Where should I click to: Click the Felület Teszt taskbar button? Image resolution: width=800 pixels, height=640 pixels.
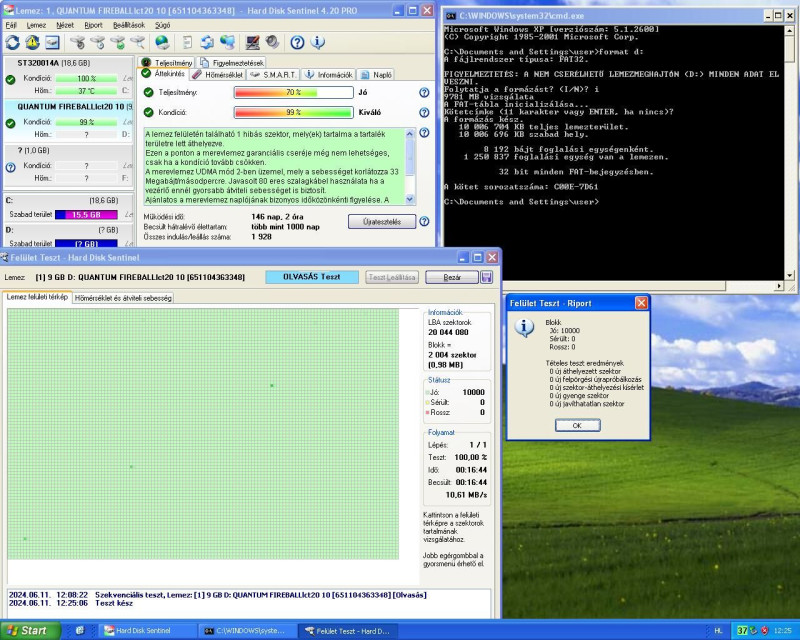click(348, 631)
